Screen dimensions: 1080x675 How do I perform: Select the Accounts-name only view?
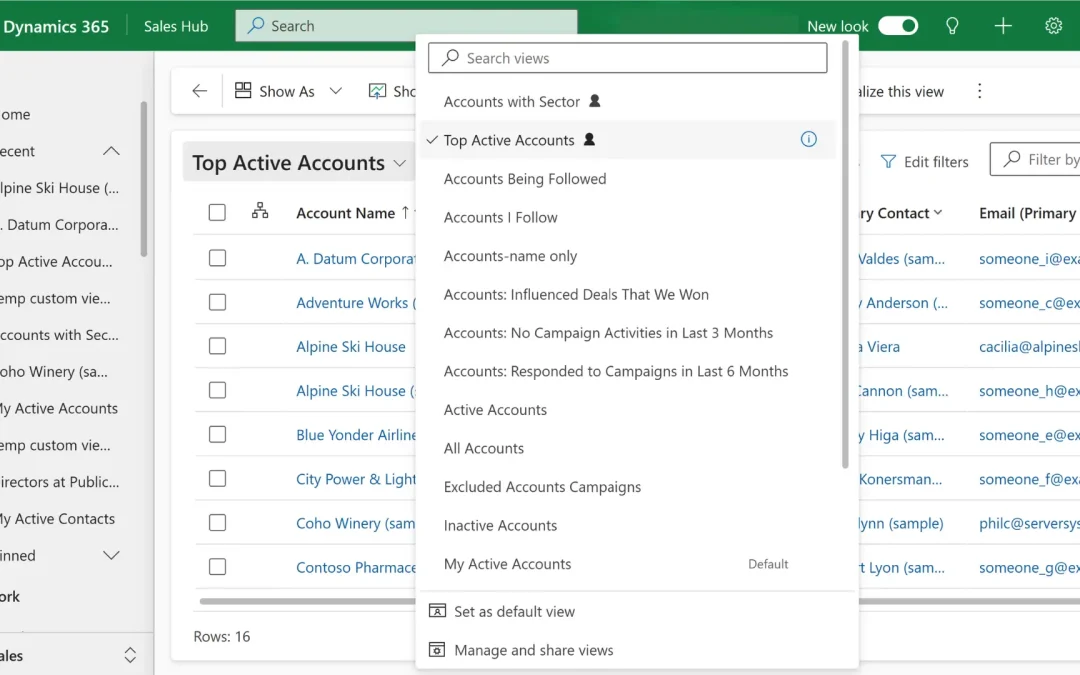pyautogui.click(x=627, y=256)
